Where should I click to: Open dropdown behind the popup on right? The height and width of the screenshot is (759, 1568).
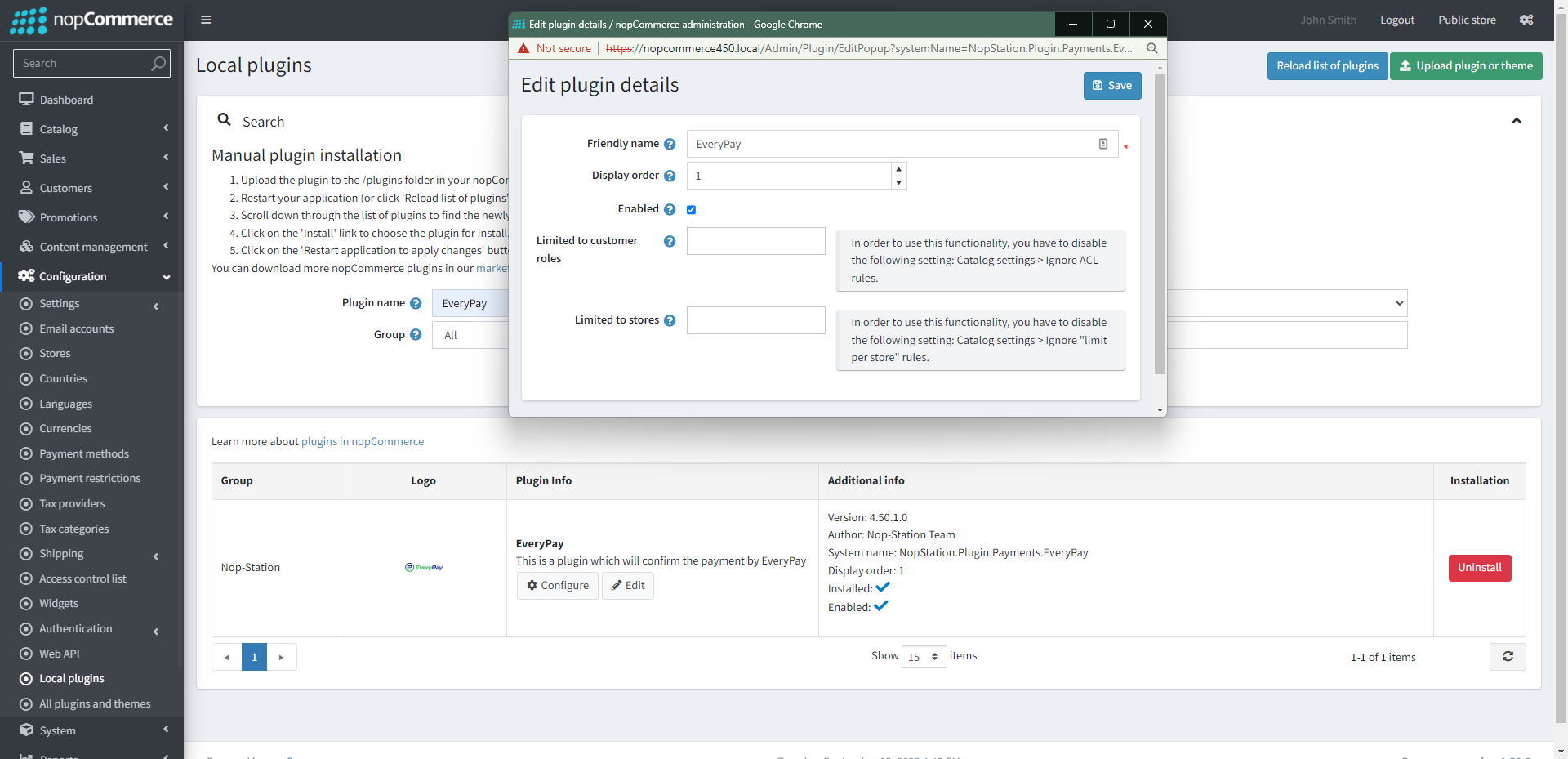pyautogui.click(x=1287, y=303)
